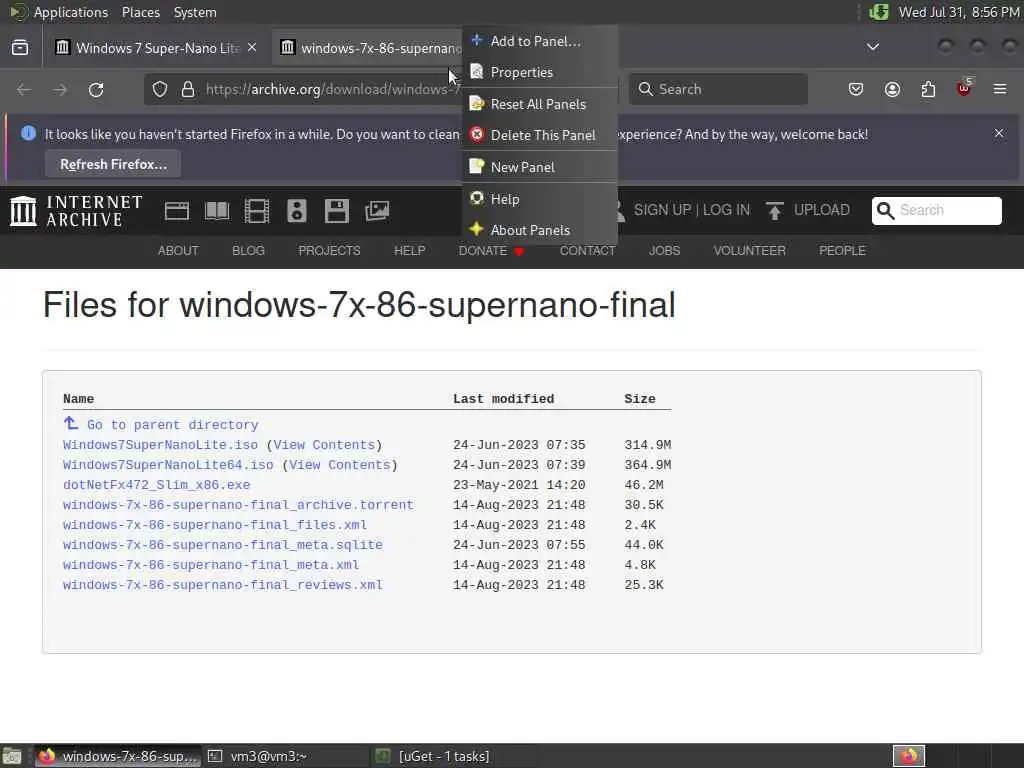This screenshot has width=1024, height=768.
Task: Open DONATE navigation link
Action: (x=483, y=251)
